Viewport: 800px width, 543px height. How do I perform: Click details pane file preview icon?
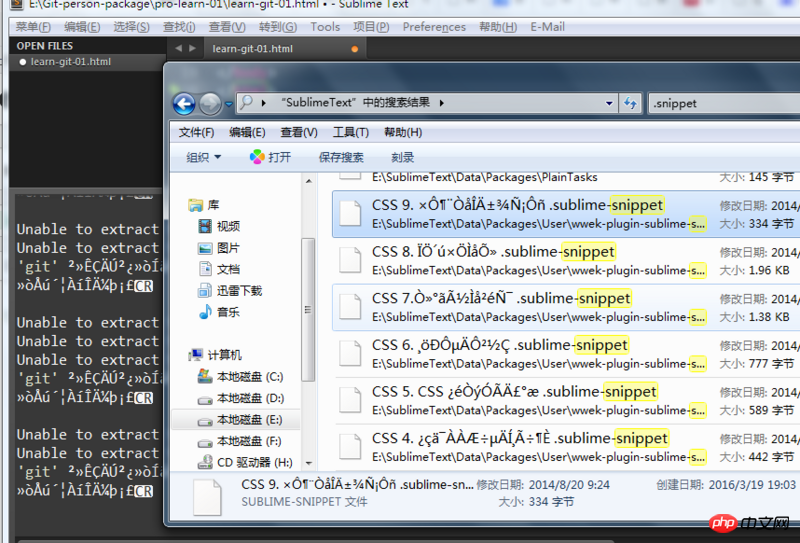[x=207, y=498]
